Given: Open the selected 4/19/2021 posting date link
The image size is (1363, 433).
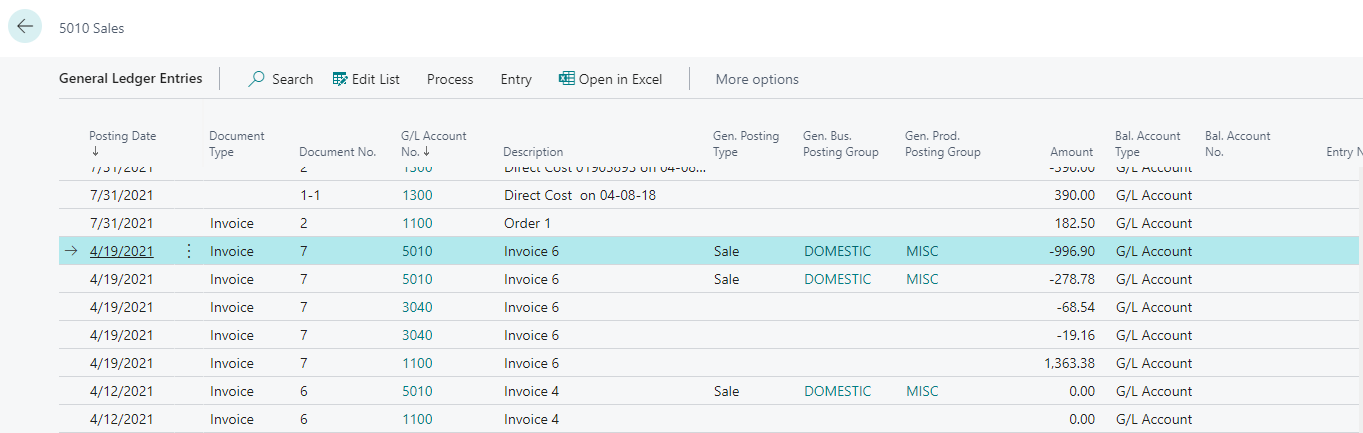Looking at the screenshot, I should click(121, 251).
